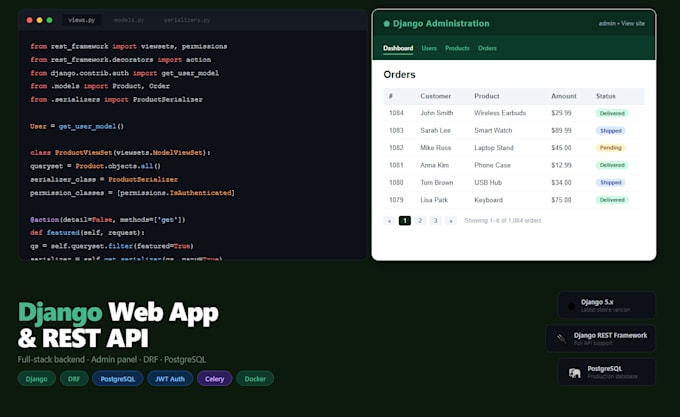Click the purple Celery tag pill
Viewport: 680px width, 417px height.
click(x=214, y=379)
